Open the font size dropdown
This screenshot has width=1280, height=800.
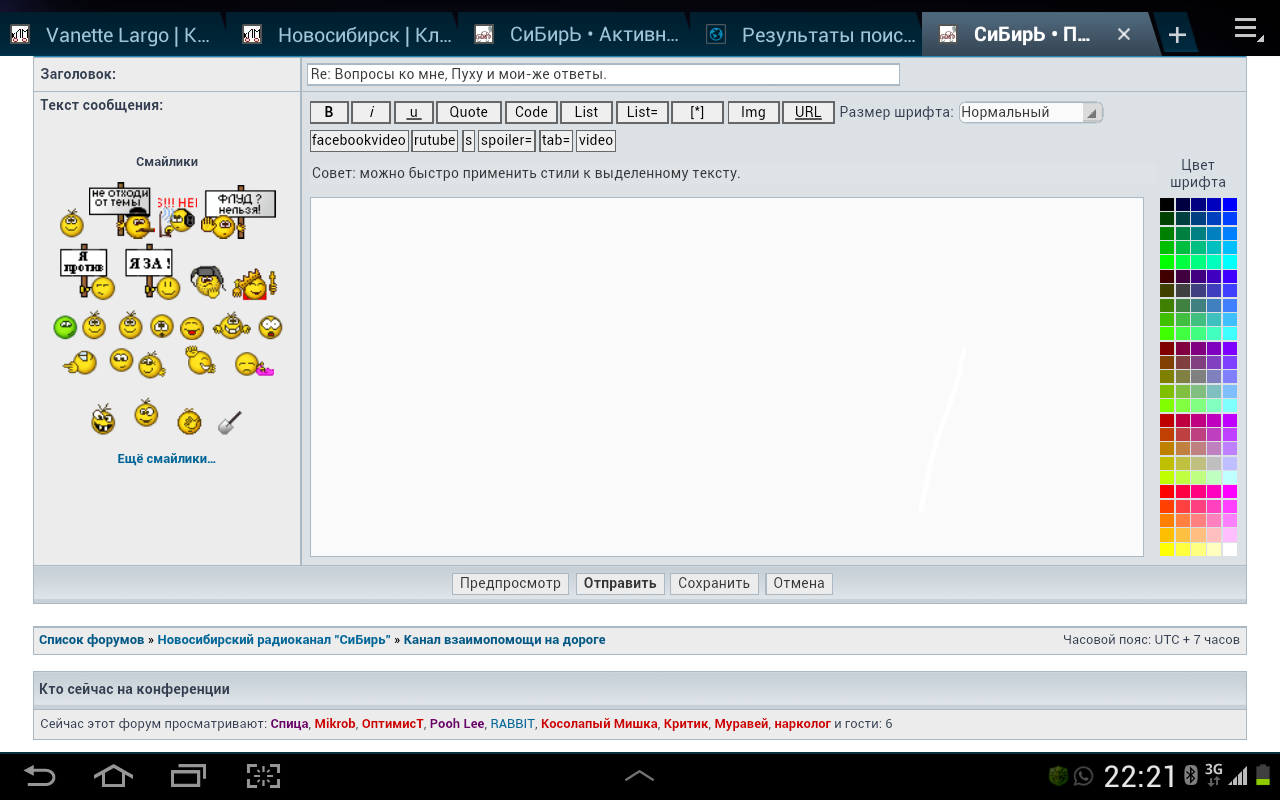pyautogui.click(x=1030, y=112)
